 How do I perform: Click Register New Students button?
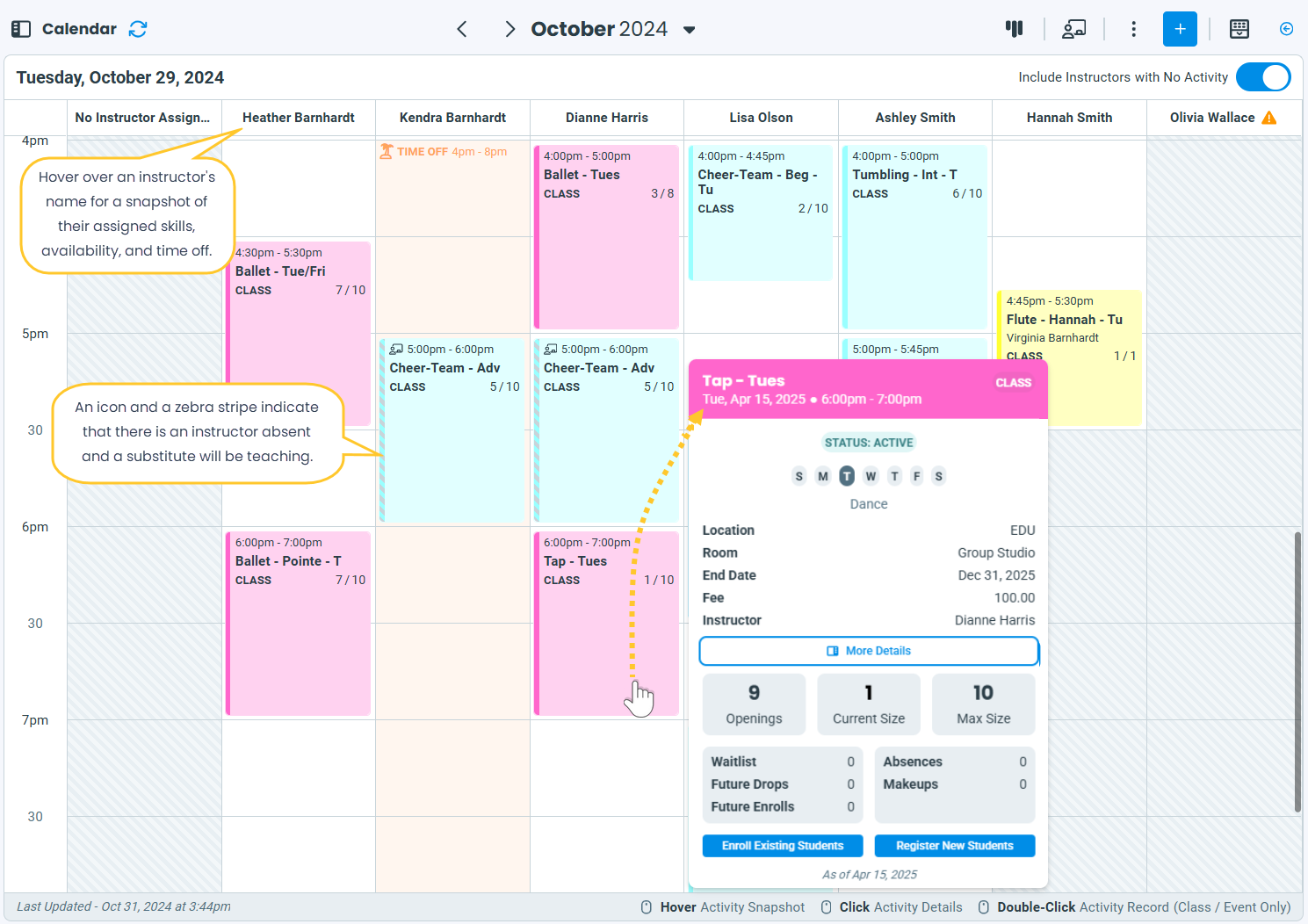pyautogui.click(x=955, y=846)
